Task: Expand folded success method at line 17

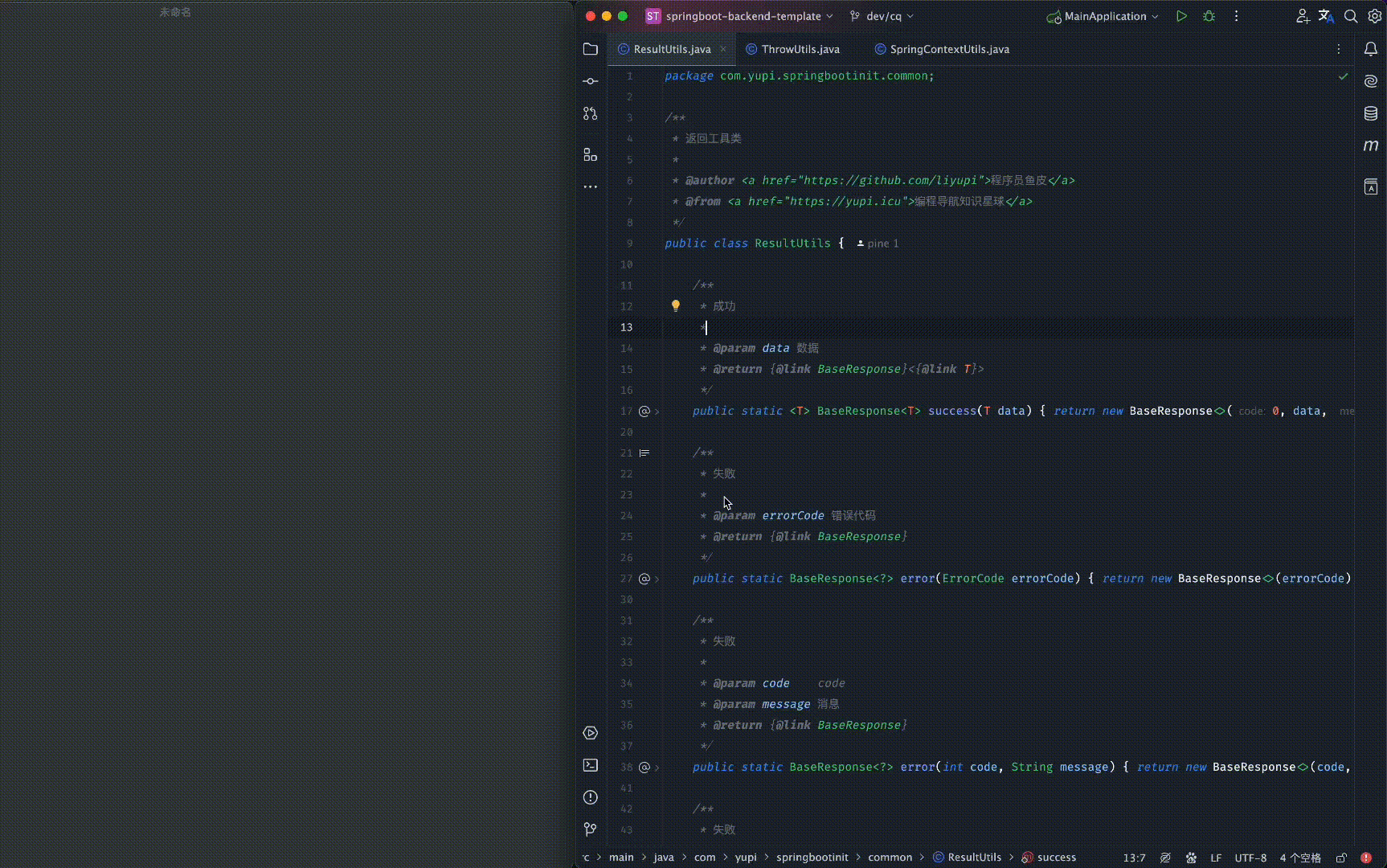Action: [x=657, y=411]
